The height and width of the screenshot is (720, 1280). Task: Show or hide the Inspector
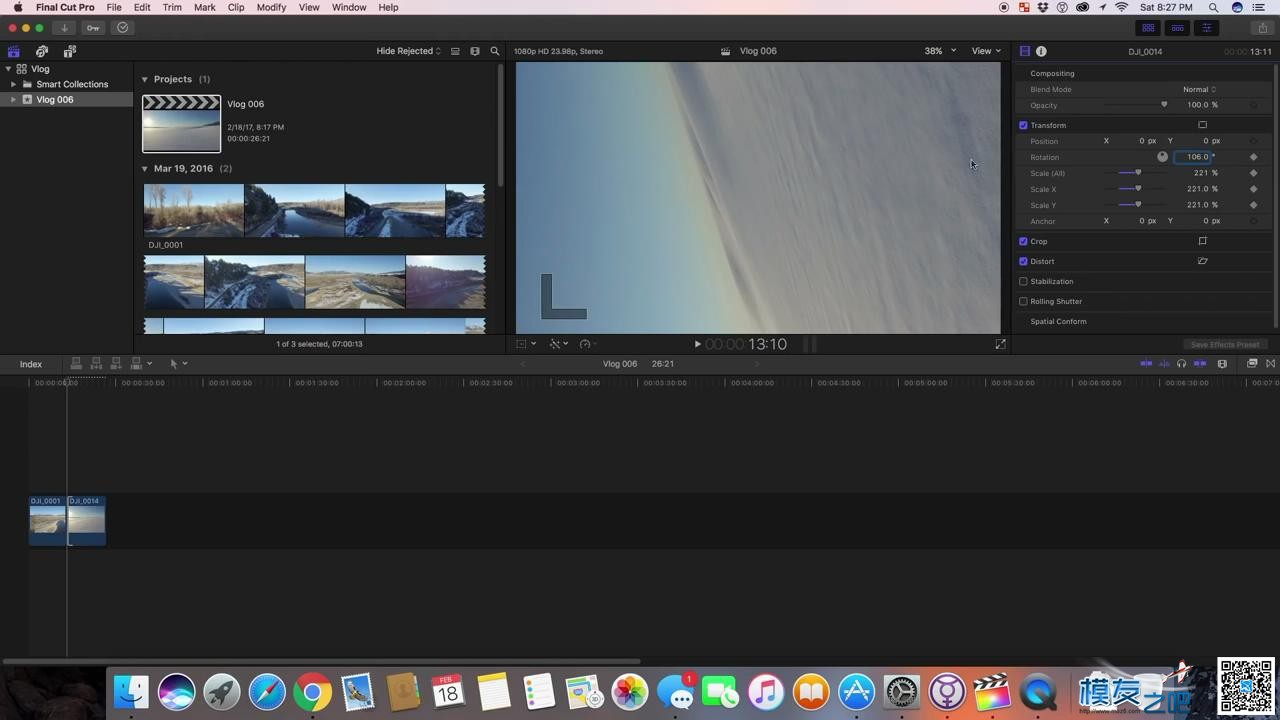1207,28
